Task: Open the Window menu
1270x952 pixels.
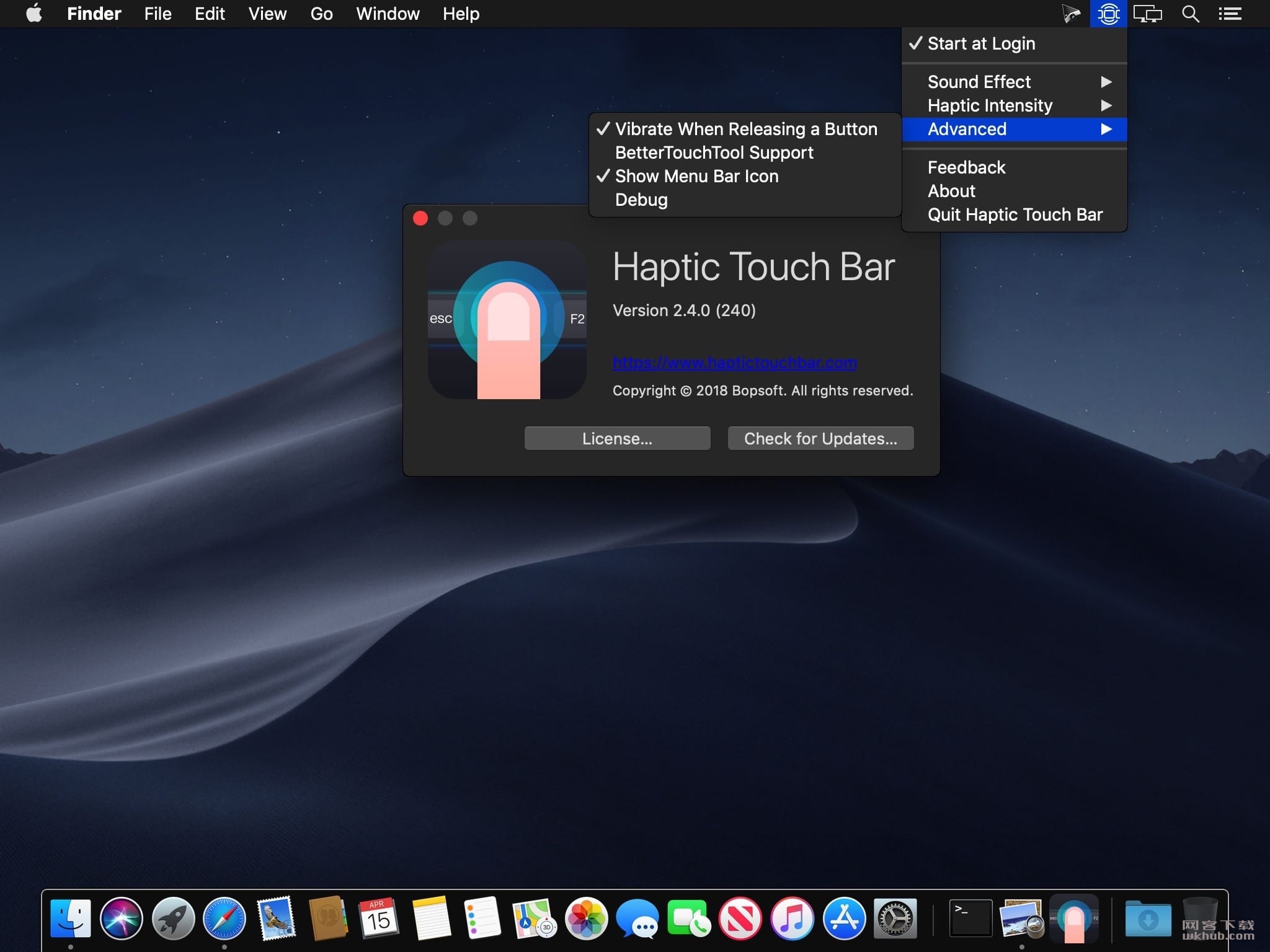Action: [388, 14]
